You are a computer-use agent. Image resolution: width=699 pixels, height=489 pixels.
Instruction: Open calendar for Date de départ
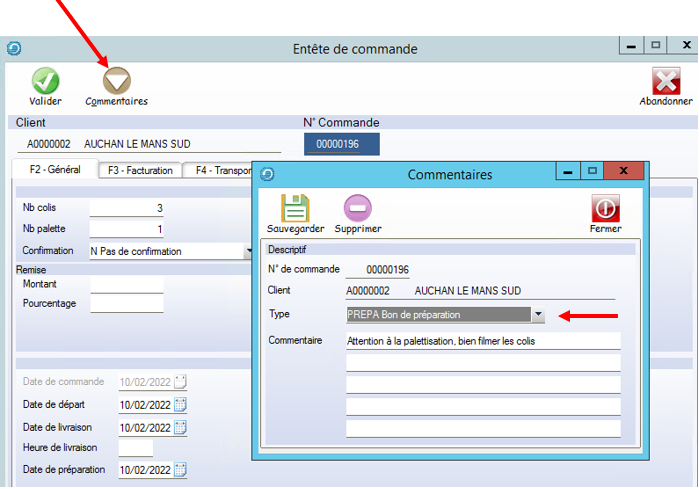181,404
